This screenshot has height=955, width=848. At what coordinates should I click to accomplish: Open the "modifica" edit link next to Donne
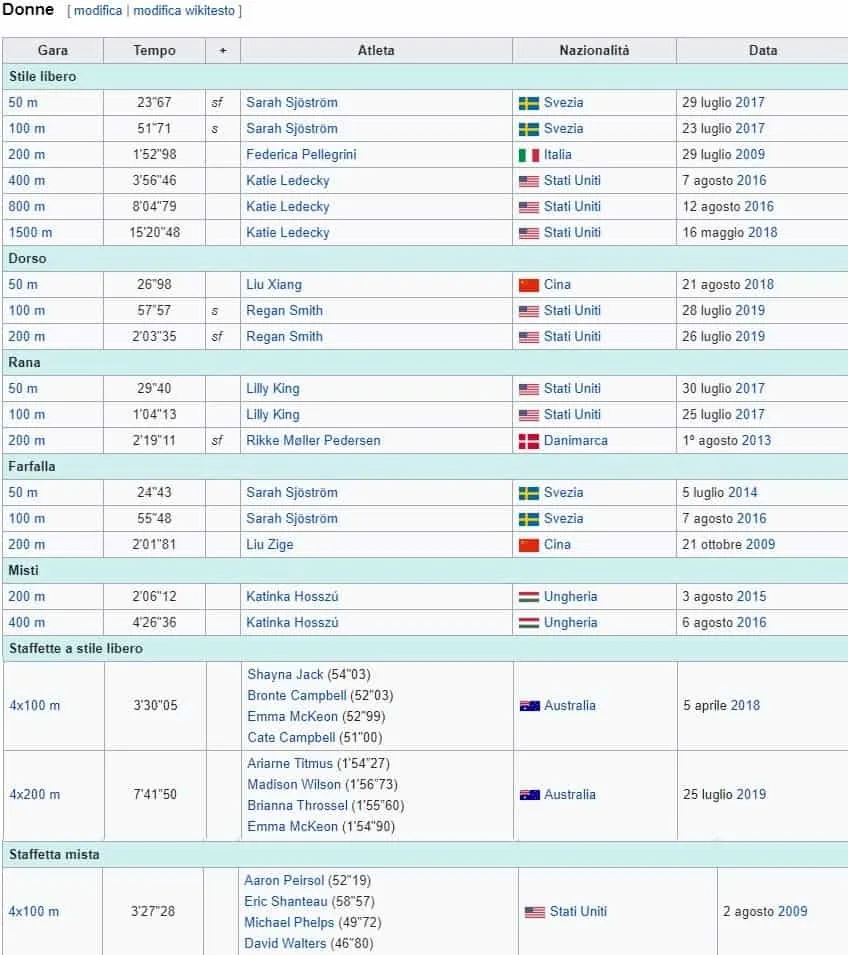[98, 11]
